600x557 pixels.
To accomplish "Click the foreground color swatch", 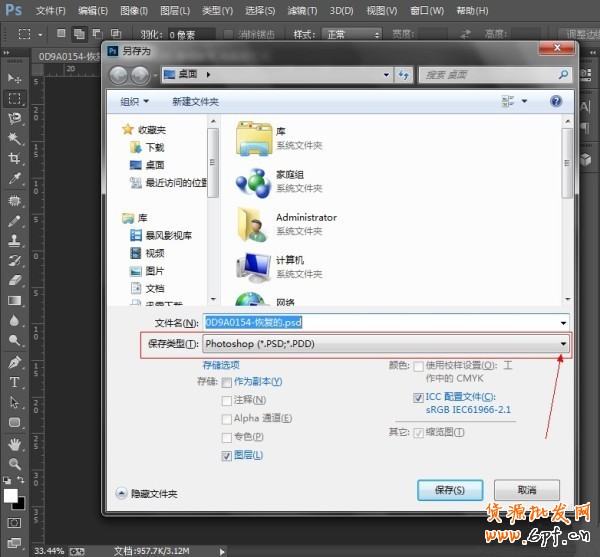I will (x=11, y=496).
